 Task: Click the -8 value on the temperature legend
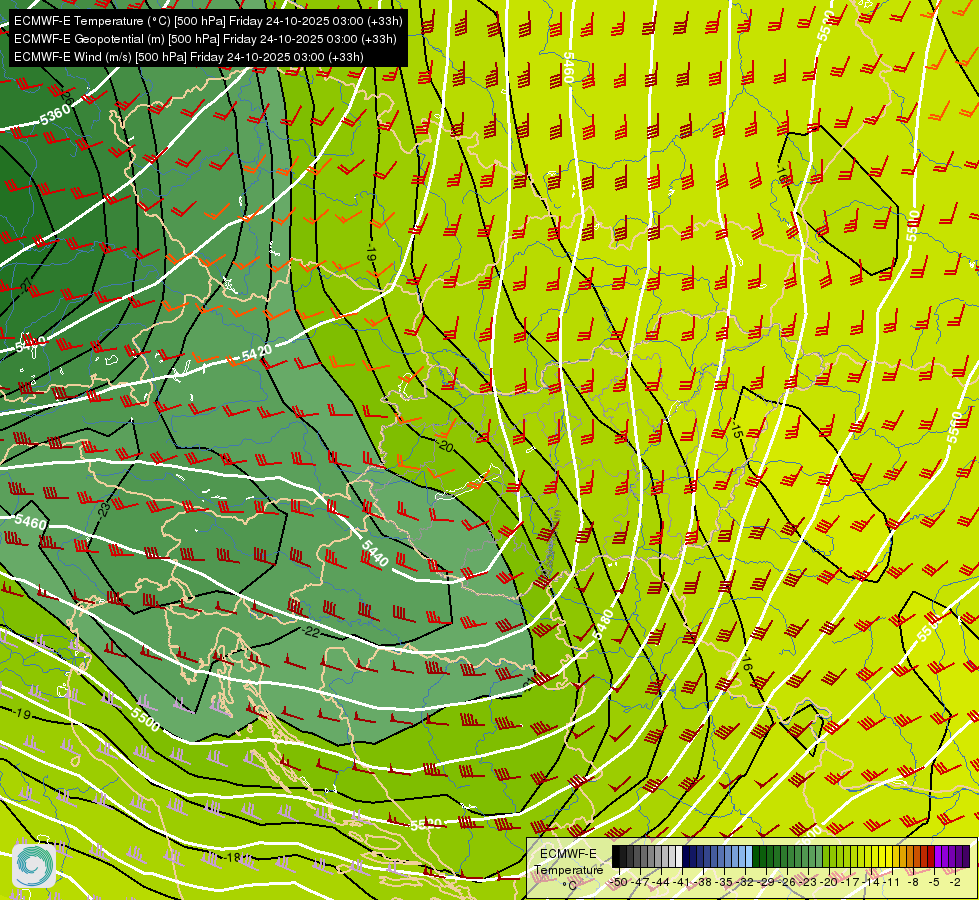pos(913,882)
